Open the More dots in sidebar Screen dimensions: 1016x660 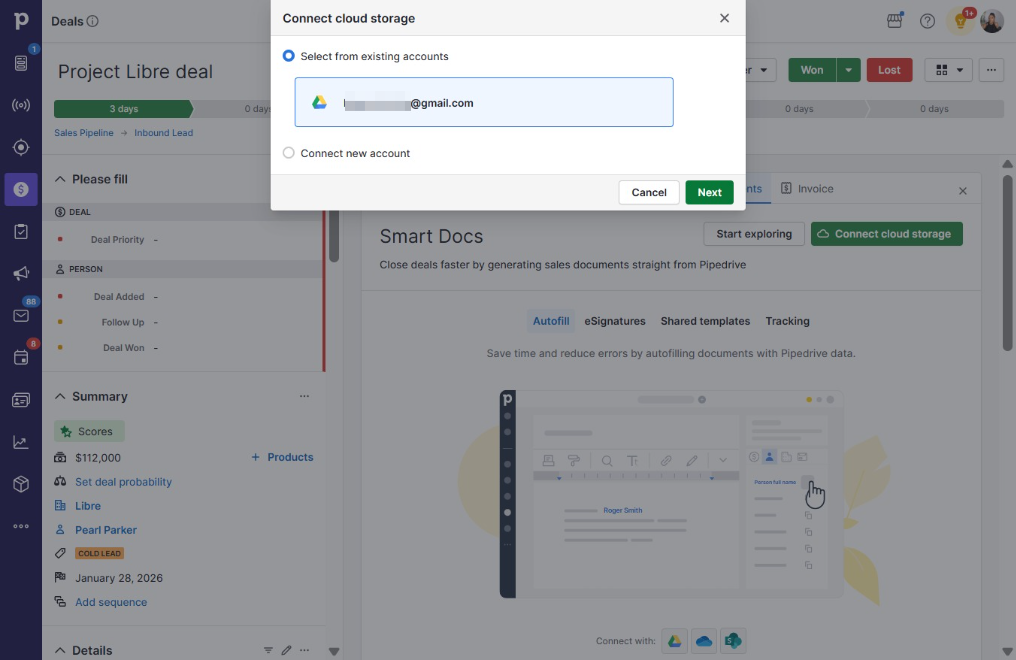click(x=21, y=526)
